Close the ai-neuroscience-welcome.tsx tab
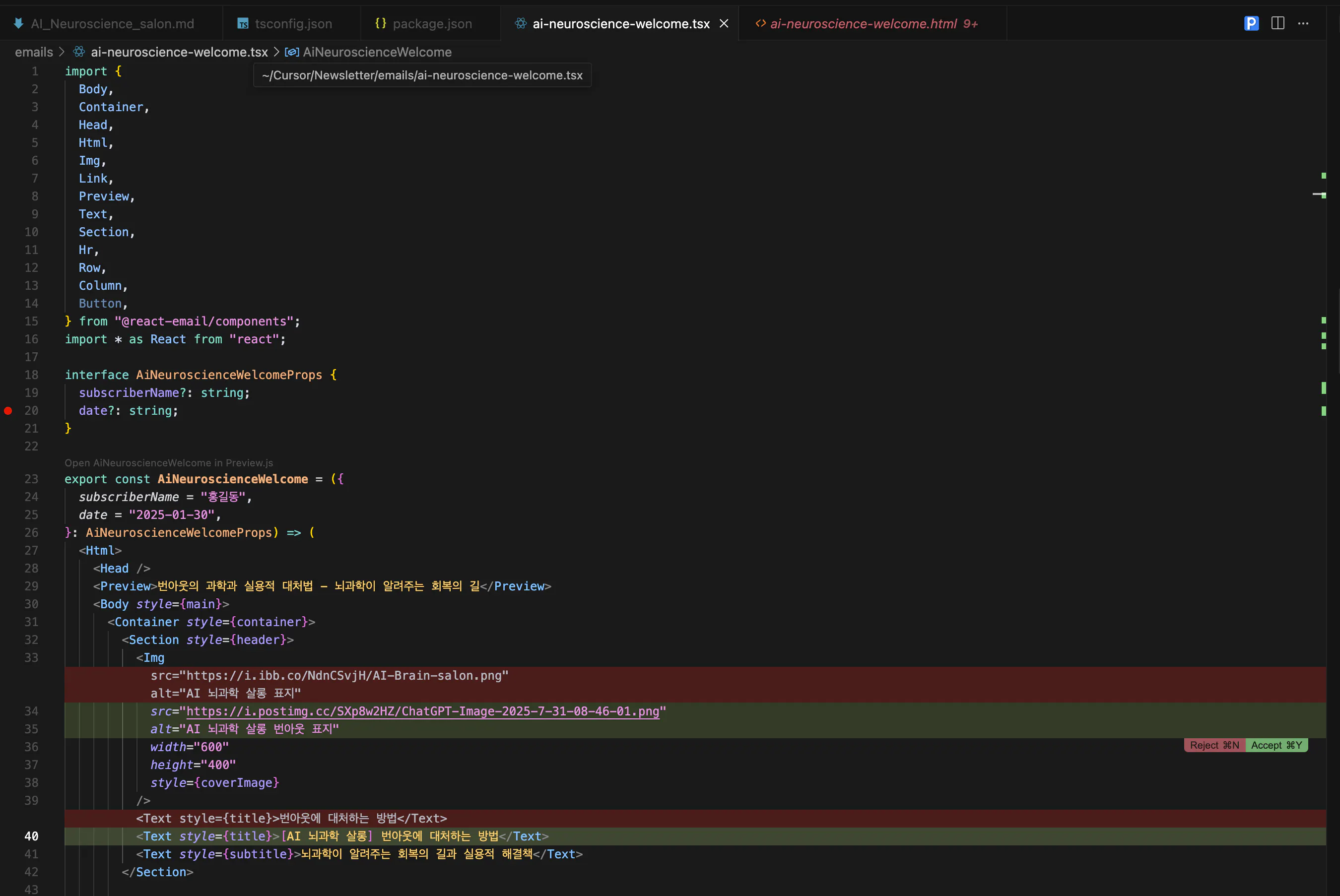The image size is (1340, 896). tap(724, 23)
